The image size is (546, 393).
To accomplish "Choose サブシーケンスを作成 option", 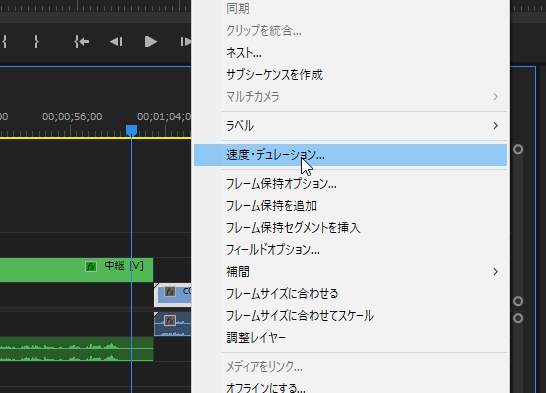I will coord(350,75).
